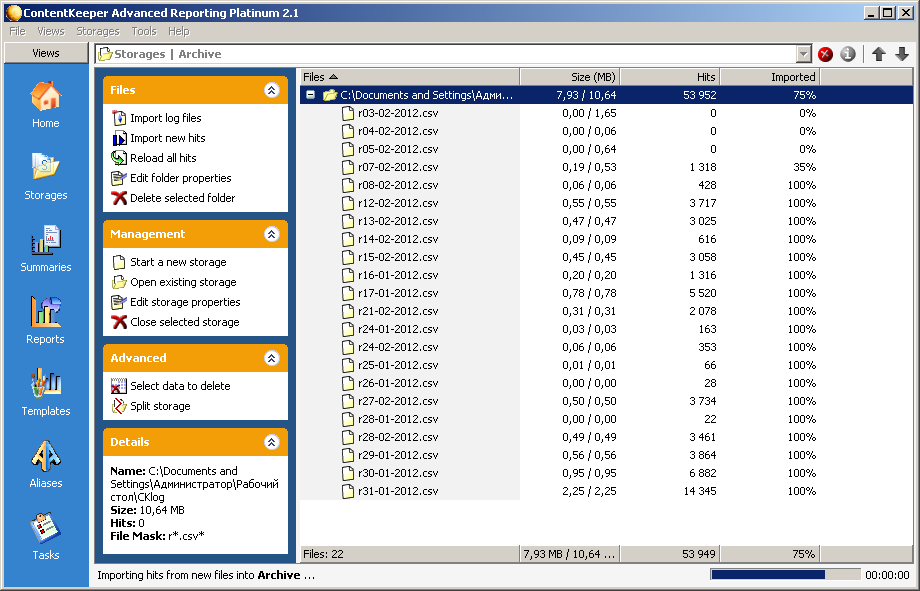Sort by the Files column header
The width and height of the screenshot is (920, 591).
(x=410, y=77)
